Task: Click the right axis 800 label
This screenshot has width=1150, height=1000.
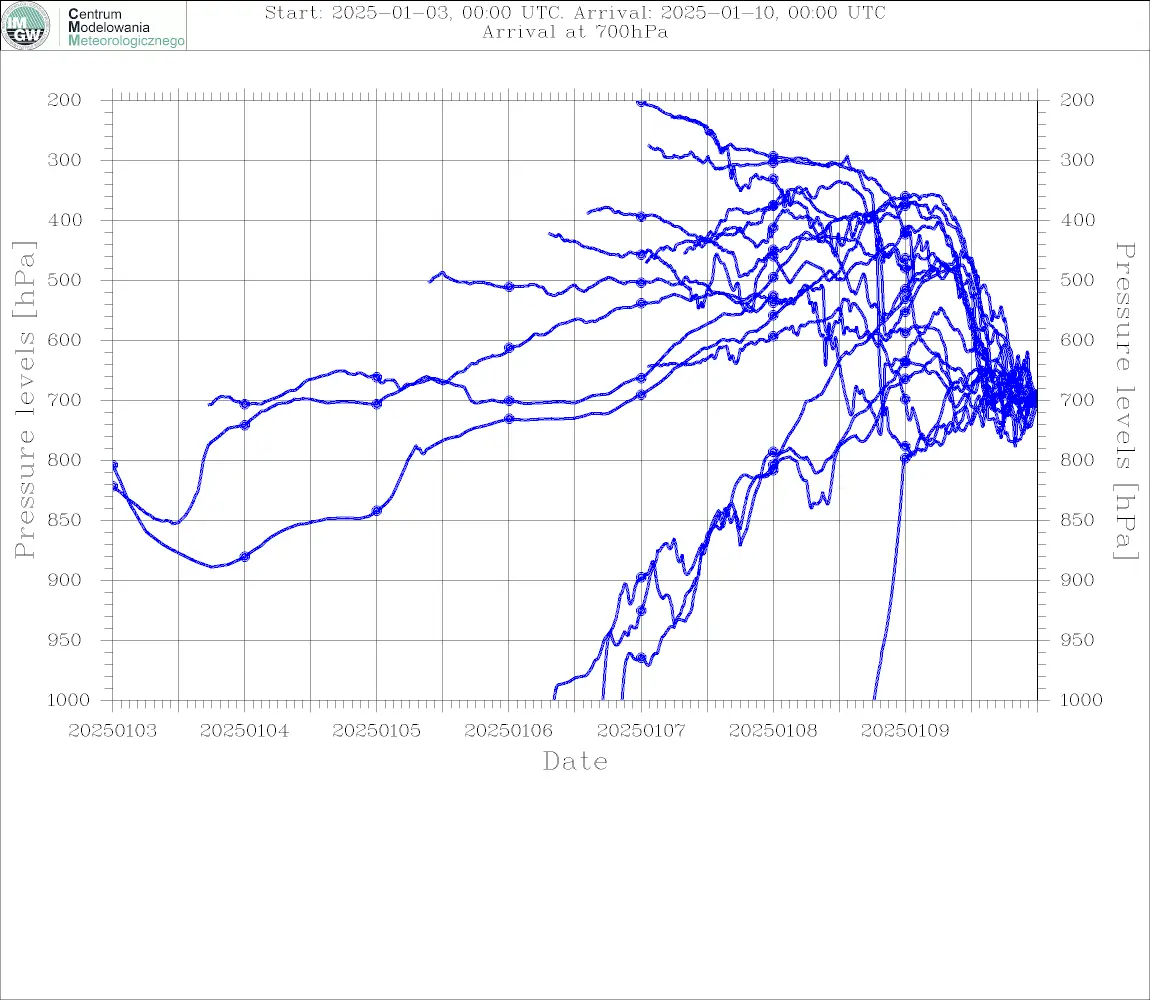Action: click(1077, 460)
